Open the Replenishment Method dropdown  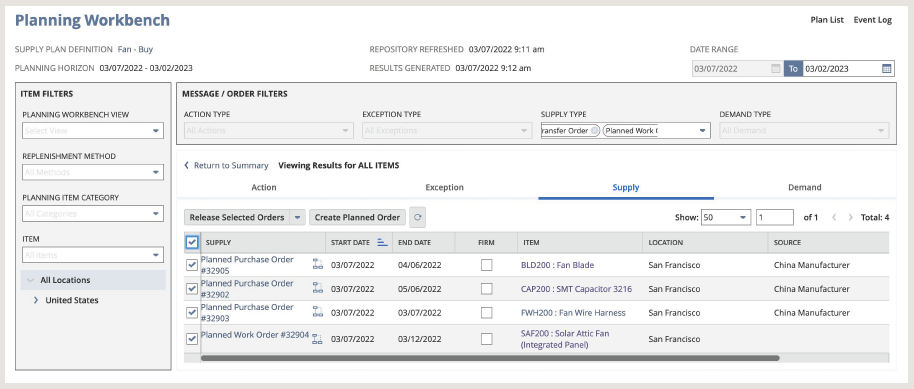point(93,172)
